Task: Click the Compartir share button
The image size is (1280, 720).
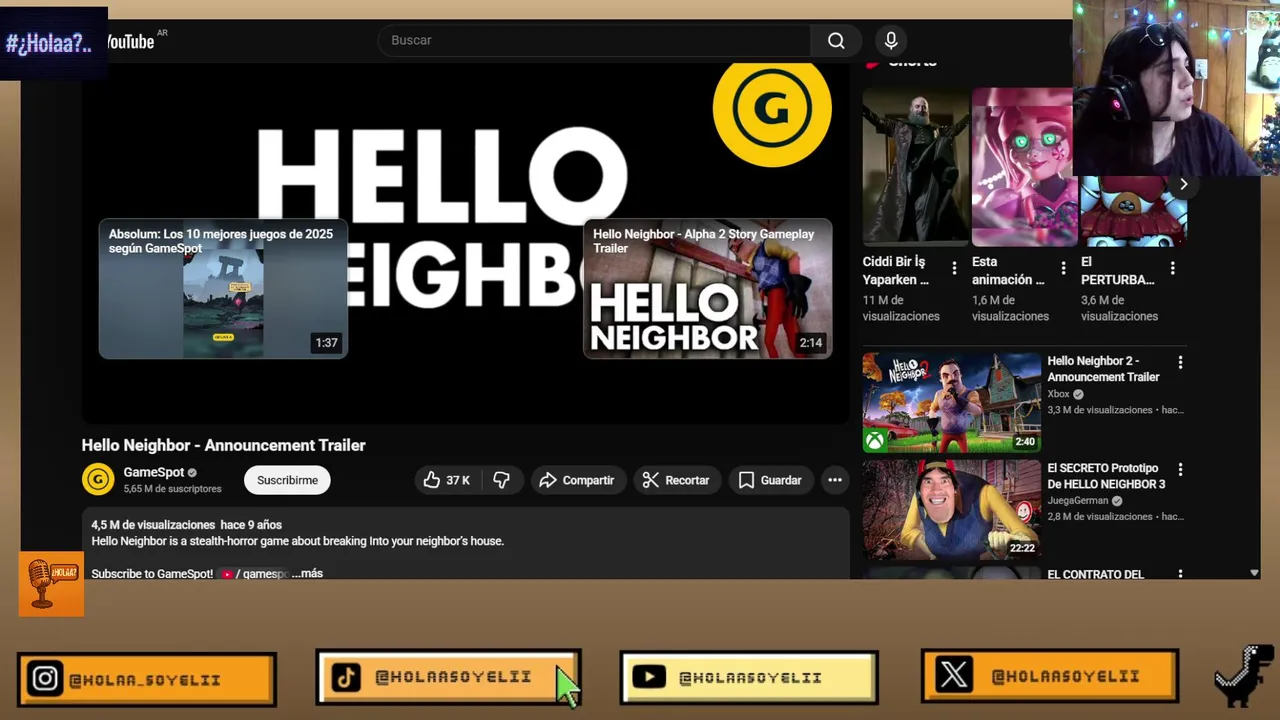Action: point(577,480)
